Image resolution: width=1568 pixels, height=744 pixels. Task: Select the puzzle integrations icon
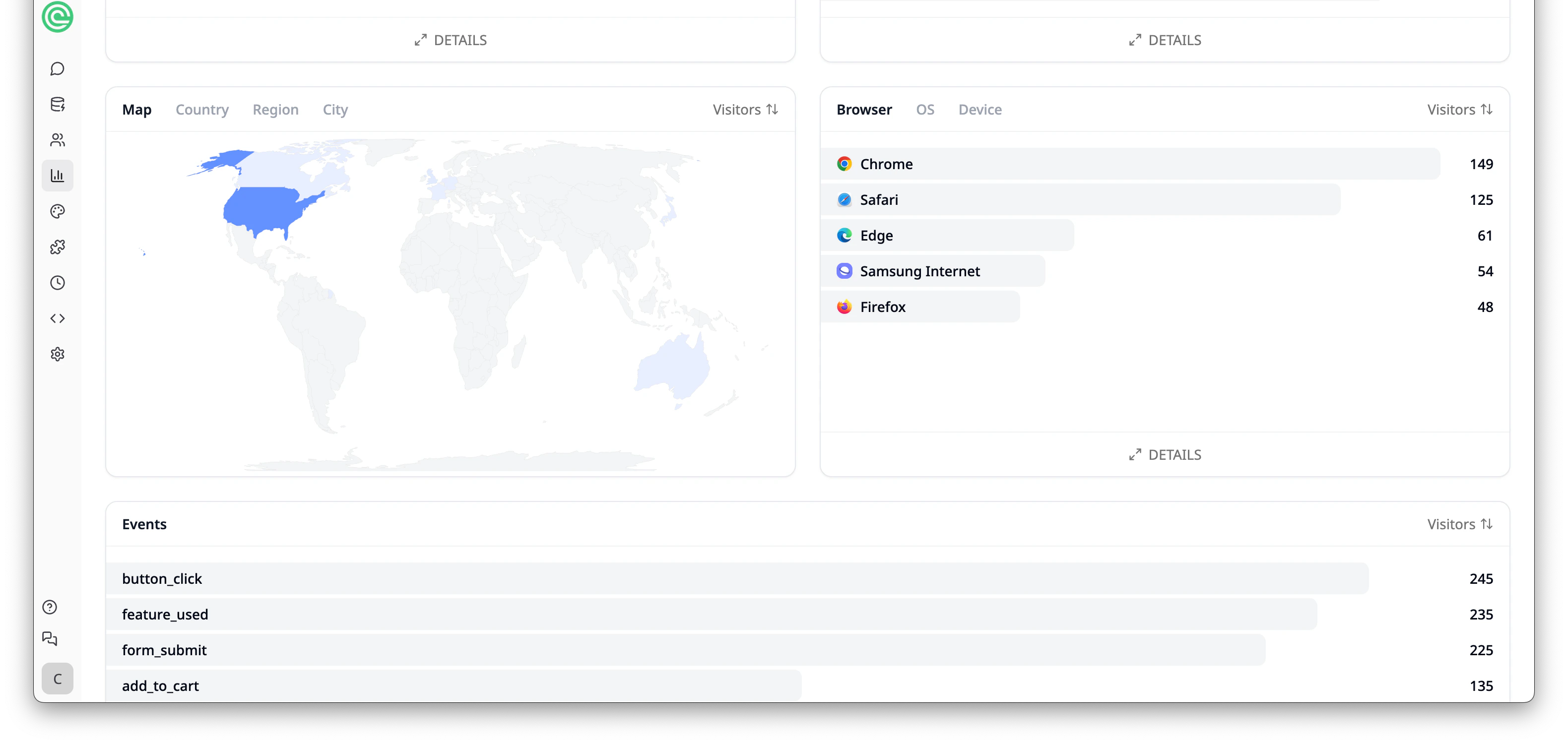[57, 247]
